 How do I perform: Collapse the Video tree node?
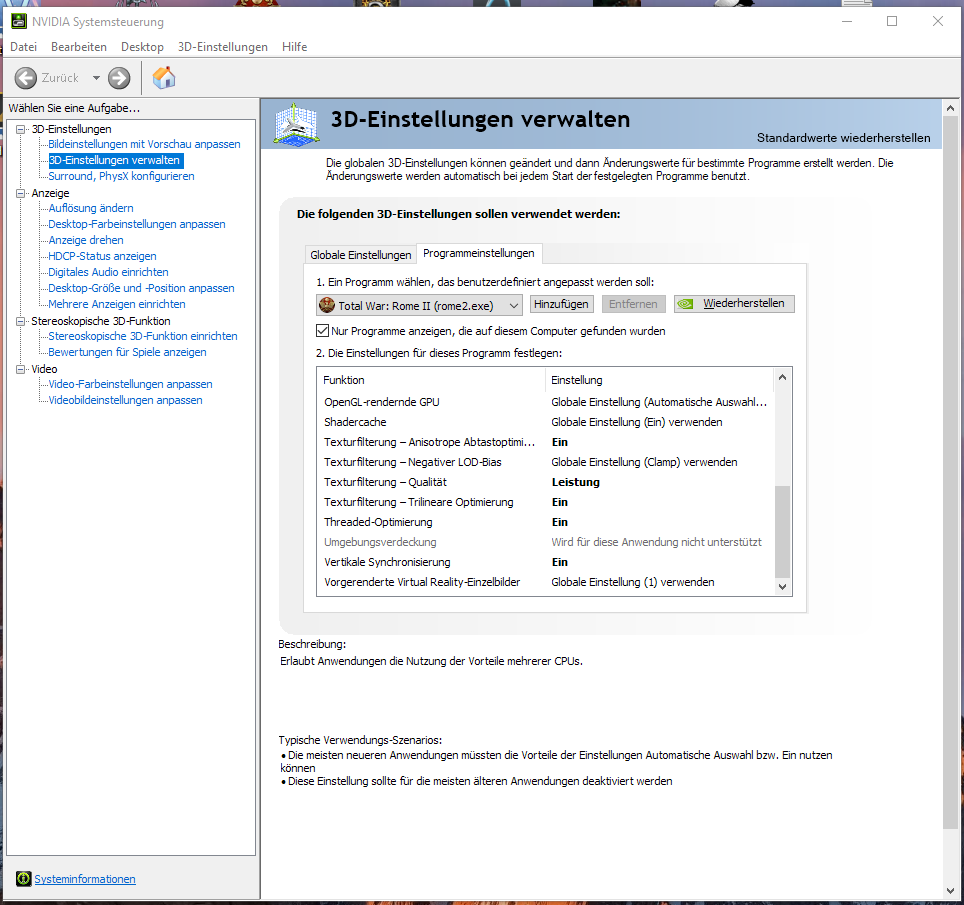tap(20, 369)
